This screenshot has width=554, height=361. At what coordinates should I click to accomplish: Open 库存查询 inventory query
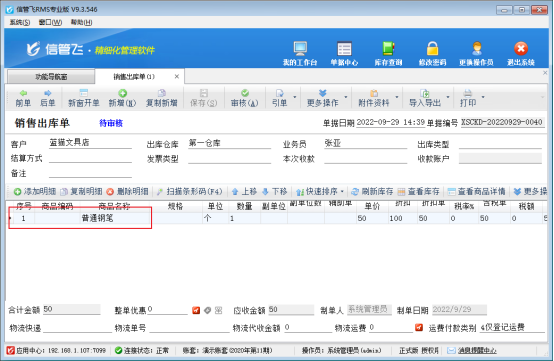pos(388,49)
